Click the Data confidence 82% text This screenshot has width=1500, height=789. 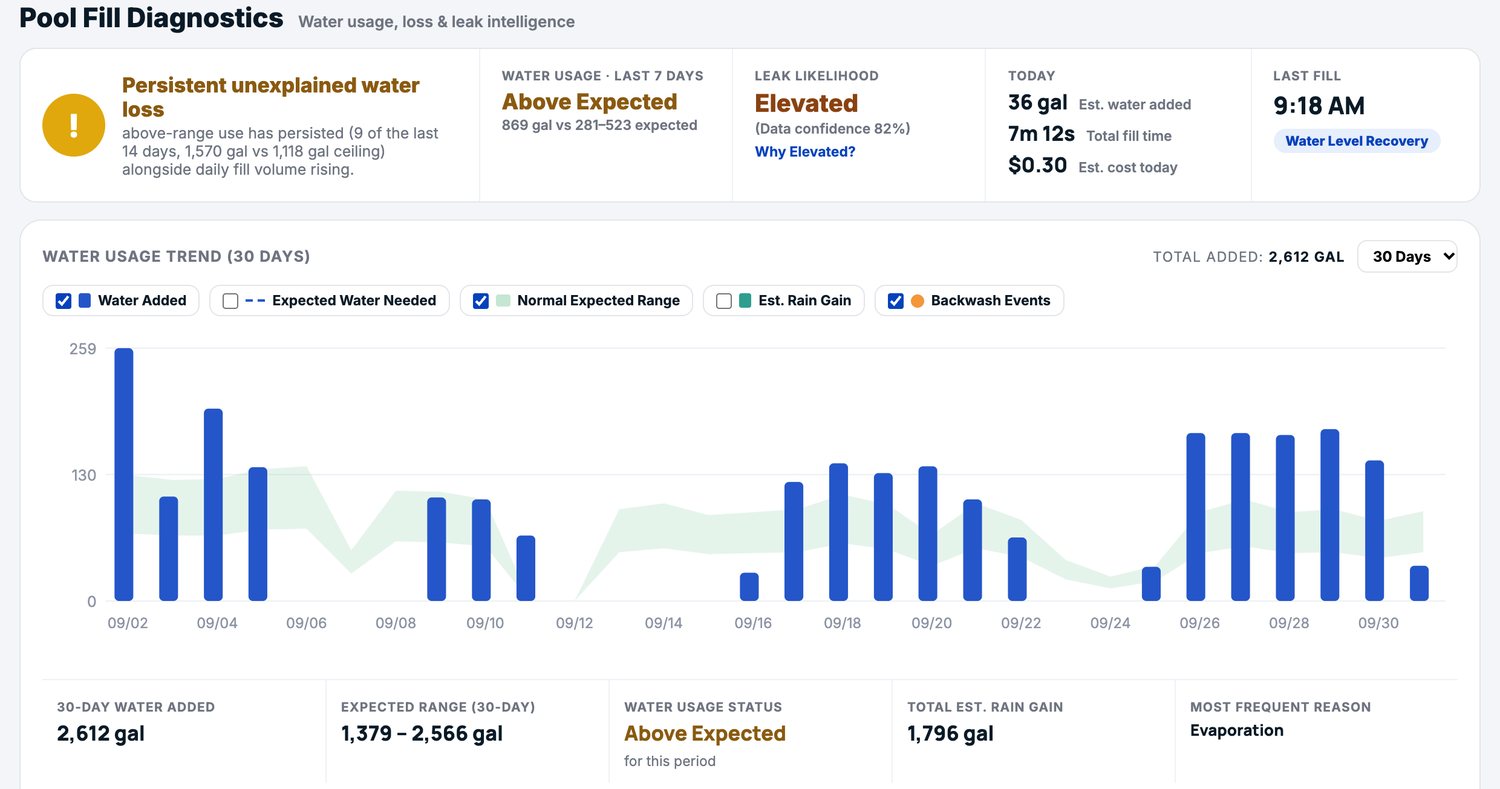coord(833,129)
